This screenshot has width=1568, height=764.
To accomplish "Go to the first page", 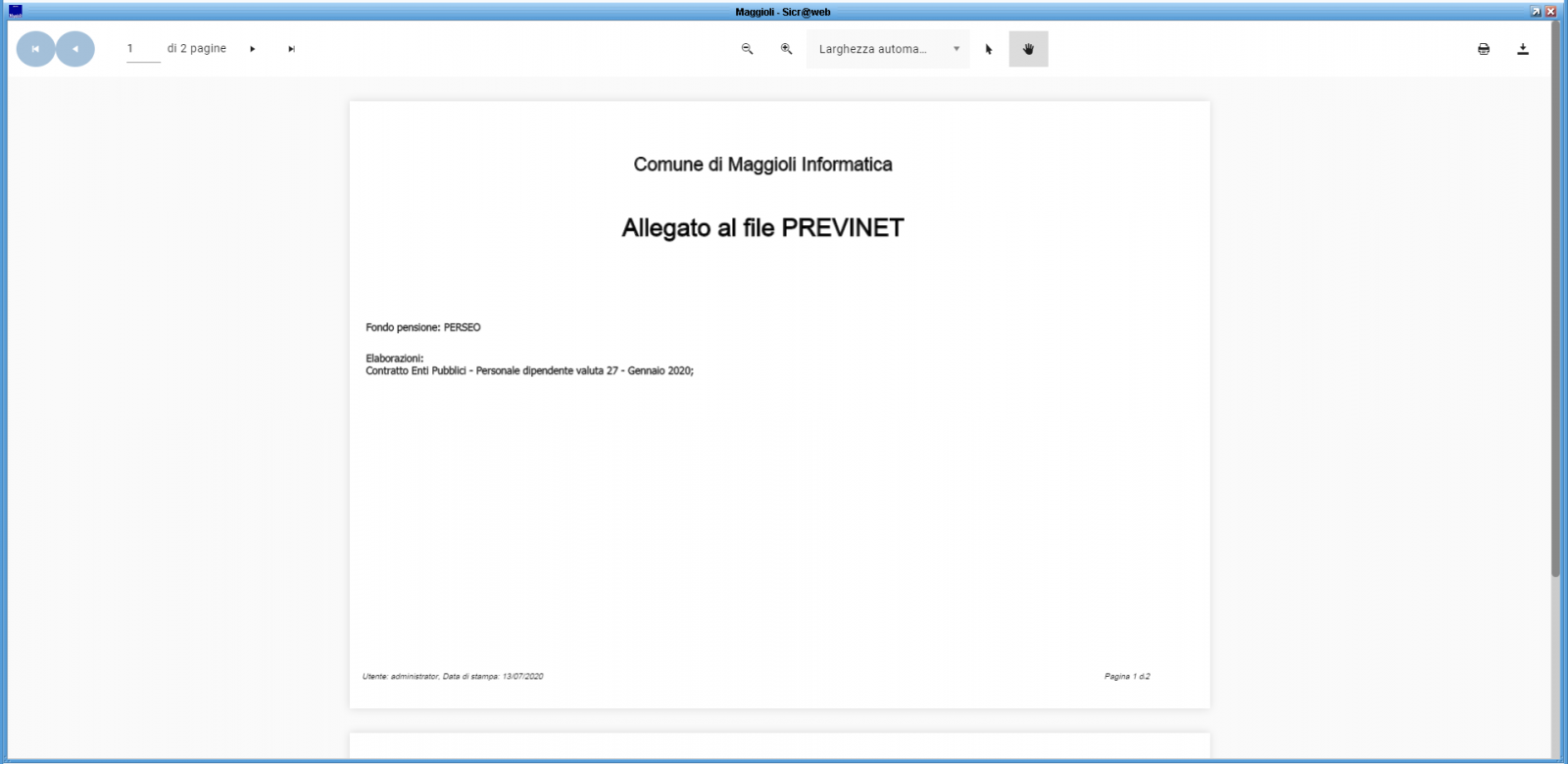I will click(35, 49).
